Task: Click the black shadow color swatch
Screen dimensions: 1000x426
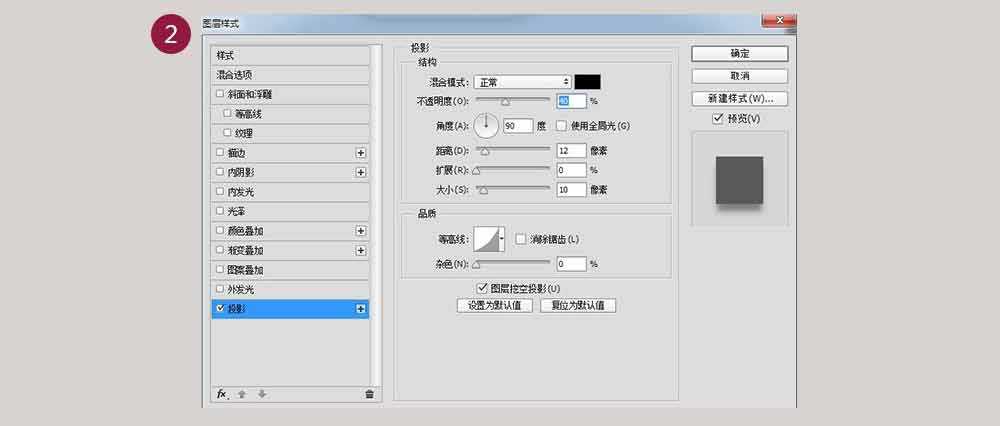Action: 587,82
